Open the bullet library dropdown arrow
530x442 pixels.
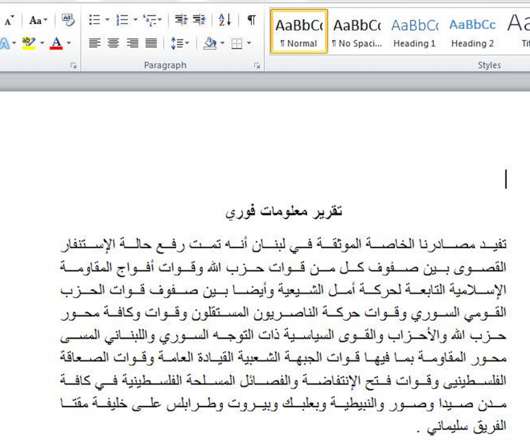(107, 20)
